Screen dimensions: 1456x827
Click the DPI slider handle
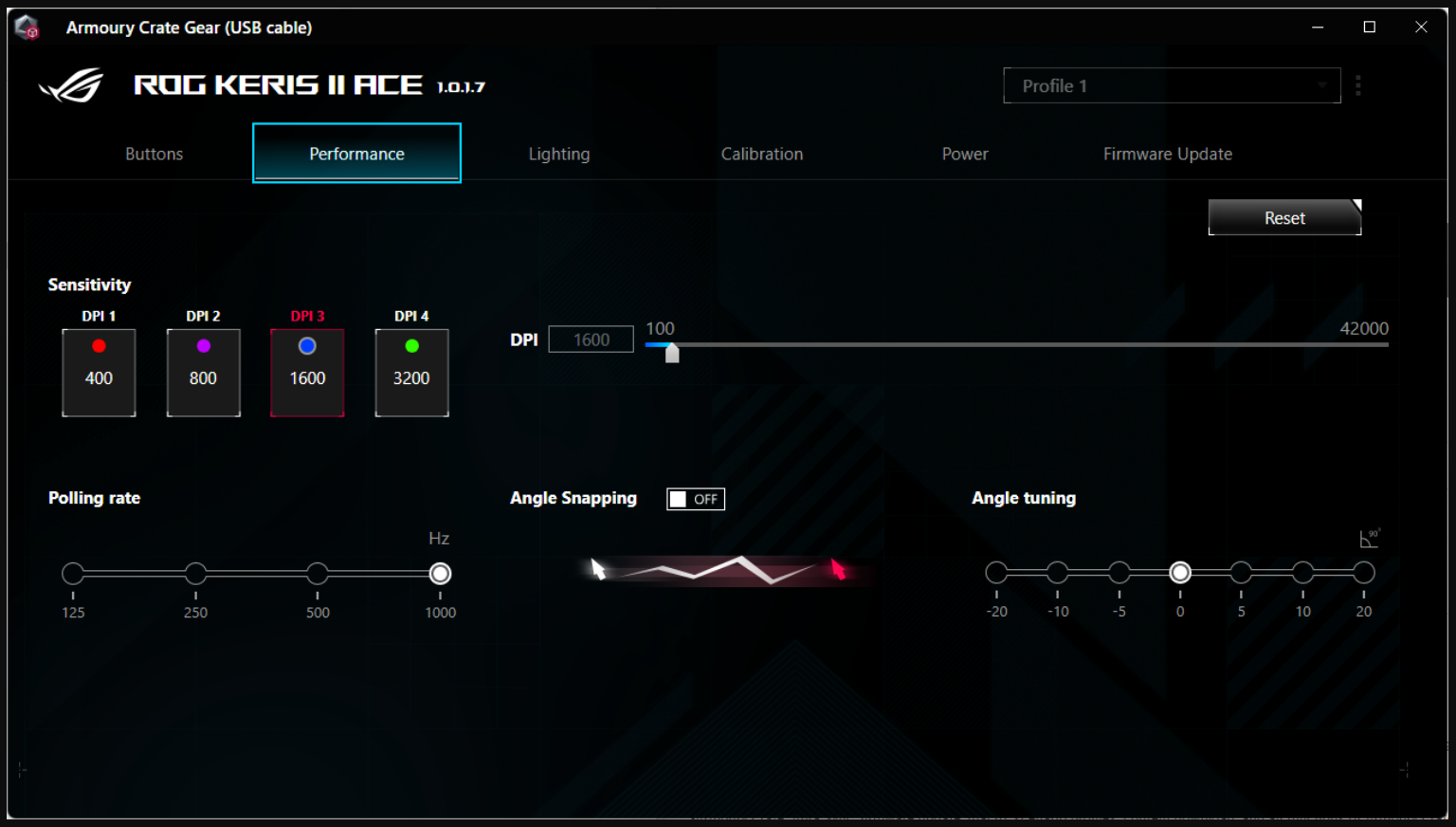tap(672, 353)
